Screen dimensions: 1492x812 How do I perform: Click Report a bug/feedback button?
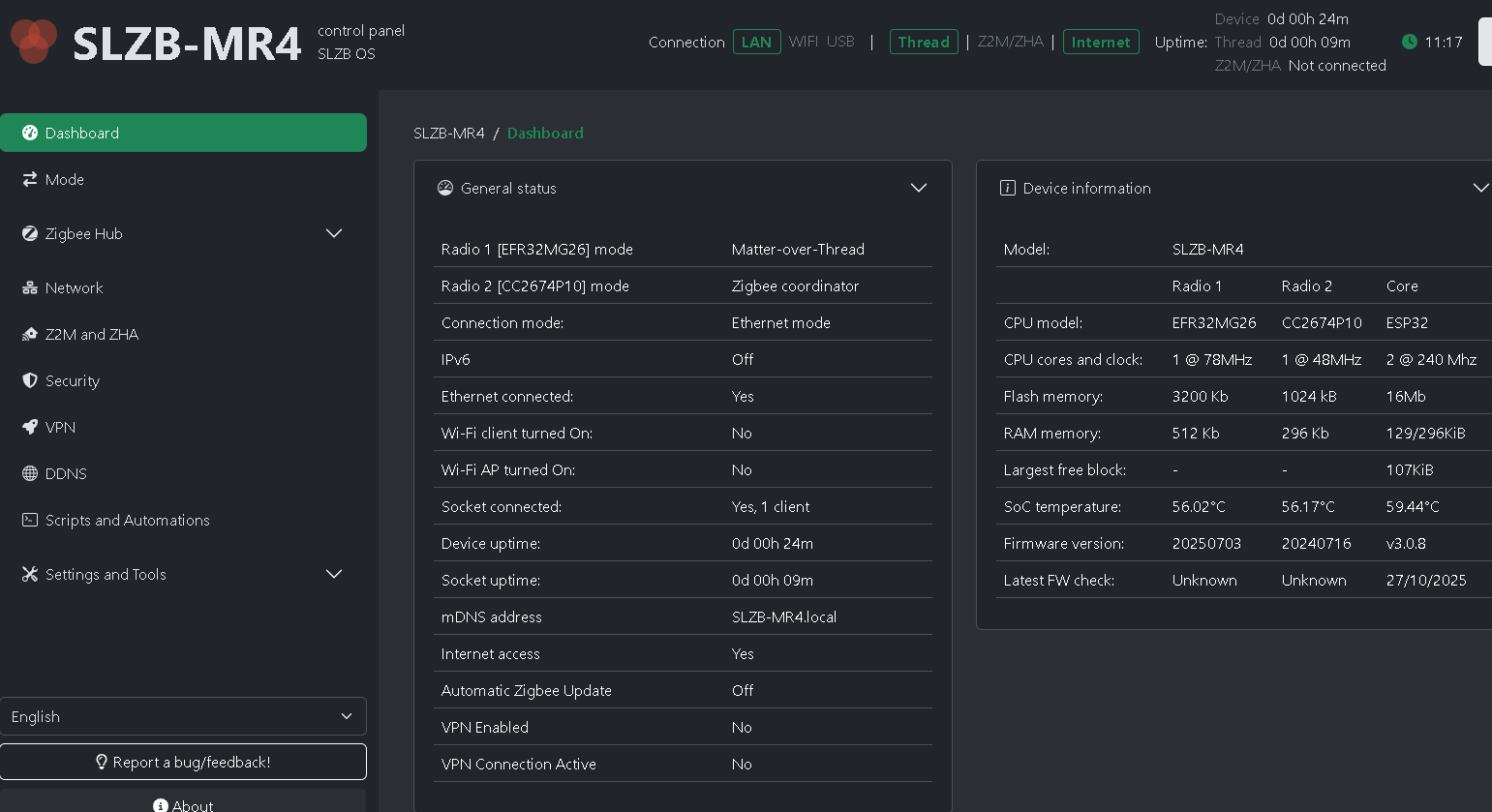point(183,763)
